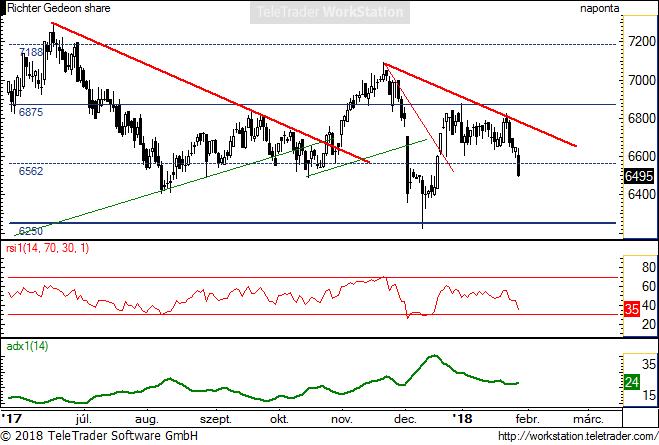Click the 6562 level label
The image size is (659, 445).
click(31, 171)
